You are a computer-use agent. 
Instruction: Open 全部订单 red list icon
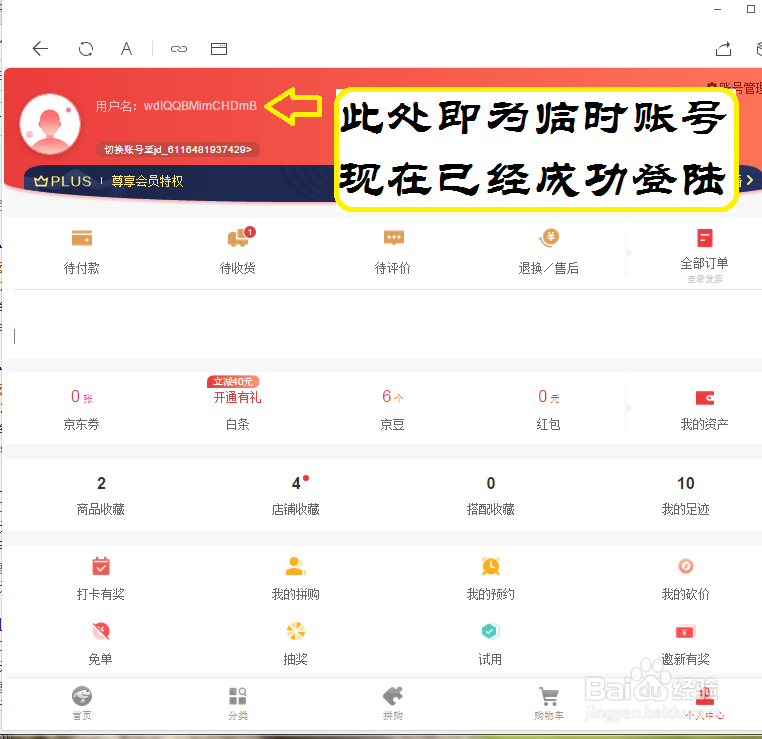click(705, 238)
